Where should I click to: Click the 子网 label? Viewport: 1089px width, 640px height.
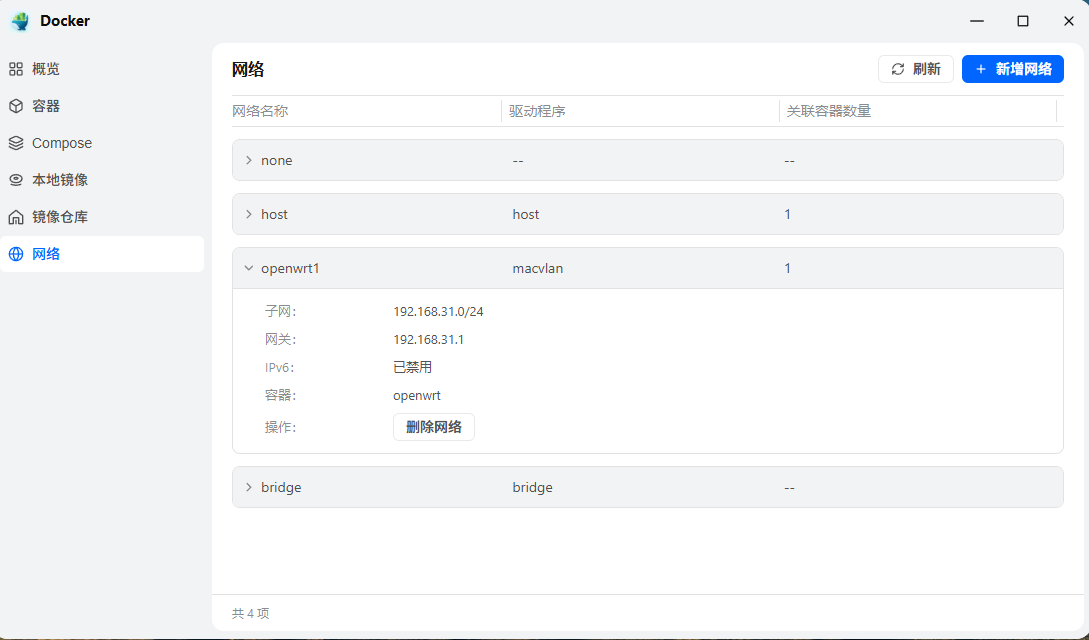(281, 312)
